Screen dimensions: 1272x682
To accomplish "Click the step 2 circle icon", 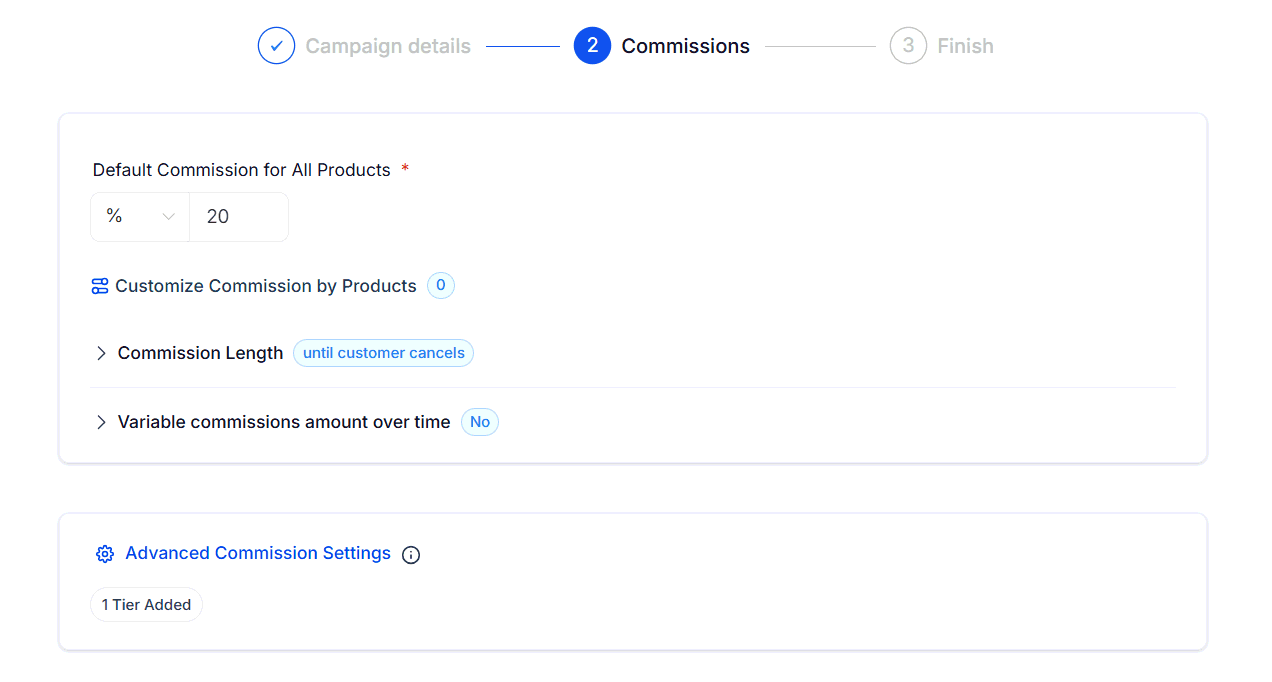I will click(592, 46).
